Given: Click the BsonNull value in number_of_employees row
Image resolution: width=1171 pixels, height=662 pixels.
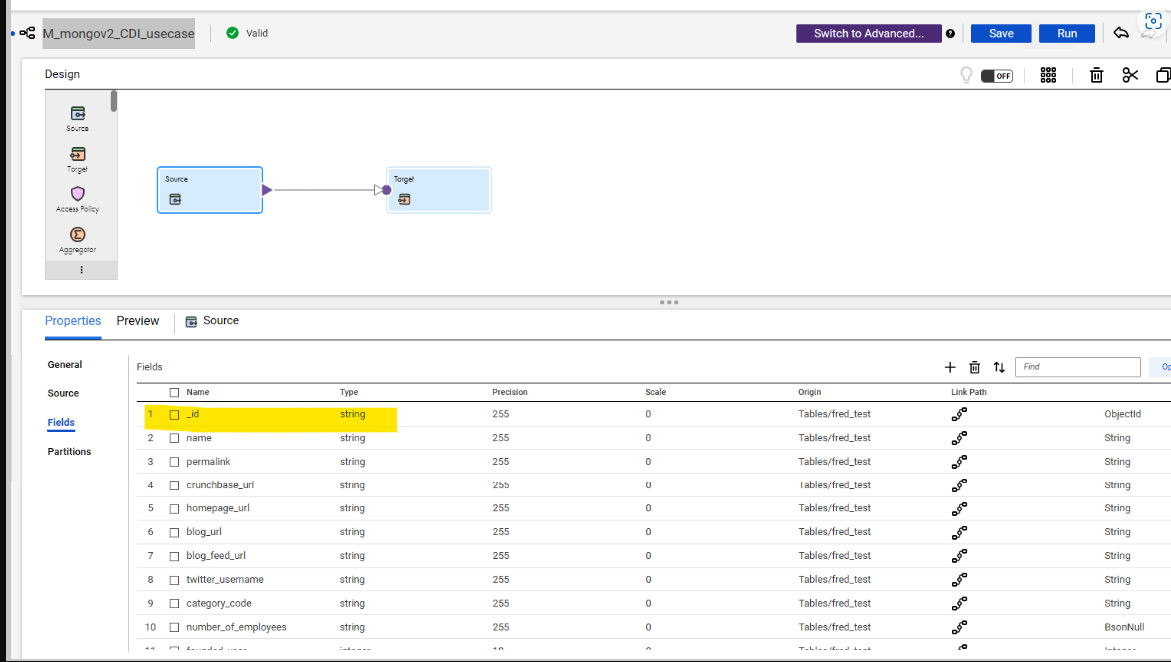Looking at the screenshot, I should [x=1124, y=627].
